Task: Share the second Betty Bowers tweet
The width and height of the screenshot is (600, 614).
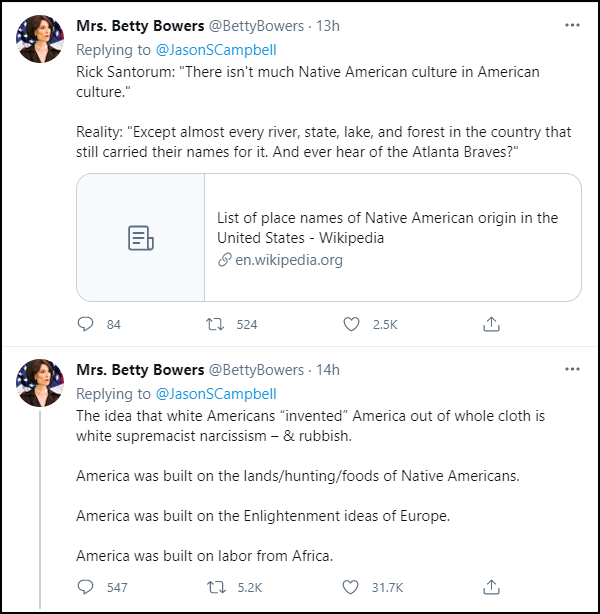Action: (x=491, y=587)
